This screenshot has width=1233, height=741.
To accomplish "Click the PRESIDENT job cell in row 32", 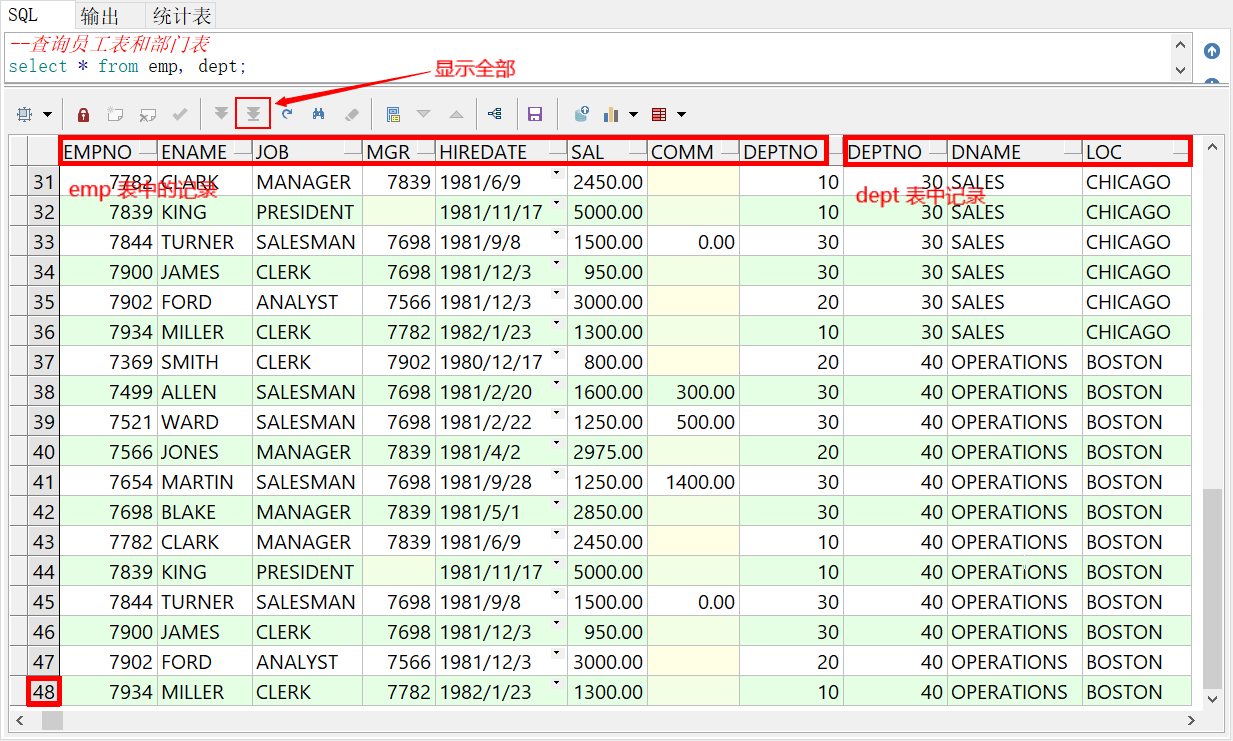I will click(307, 212).
